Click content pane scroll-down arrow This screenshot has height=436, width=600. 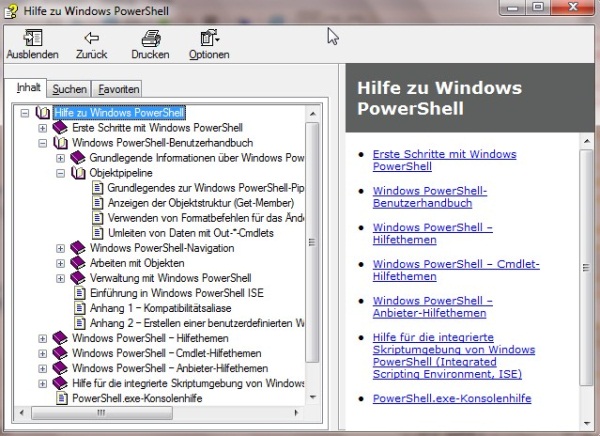point(586,423)
